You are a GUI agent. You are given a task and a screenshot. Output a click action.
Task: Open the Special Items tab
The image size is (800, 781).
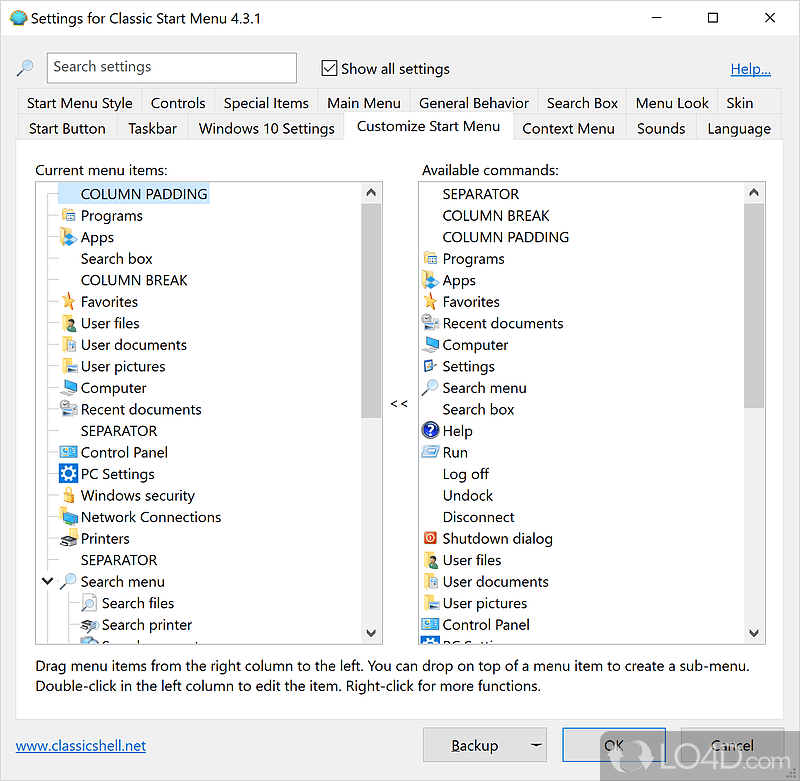pos(266,103)
